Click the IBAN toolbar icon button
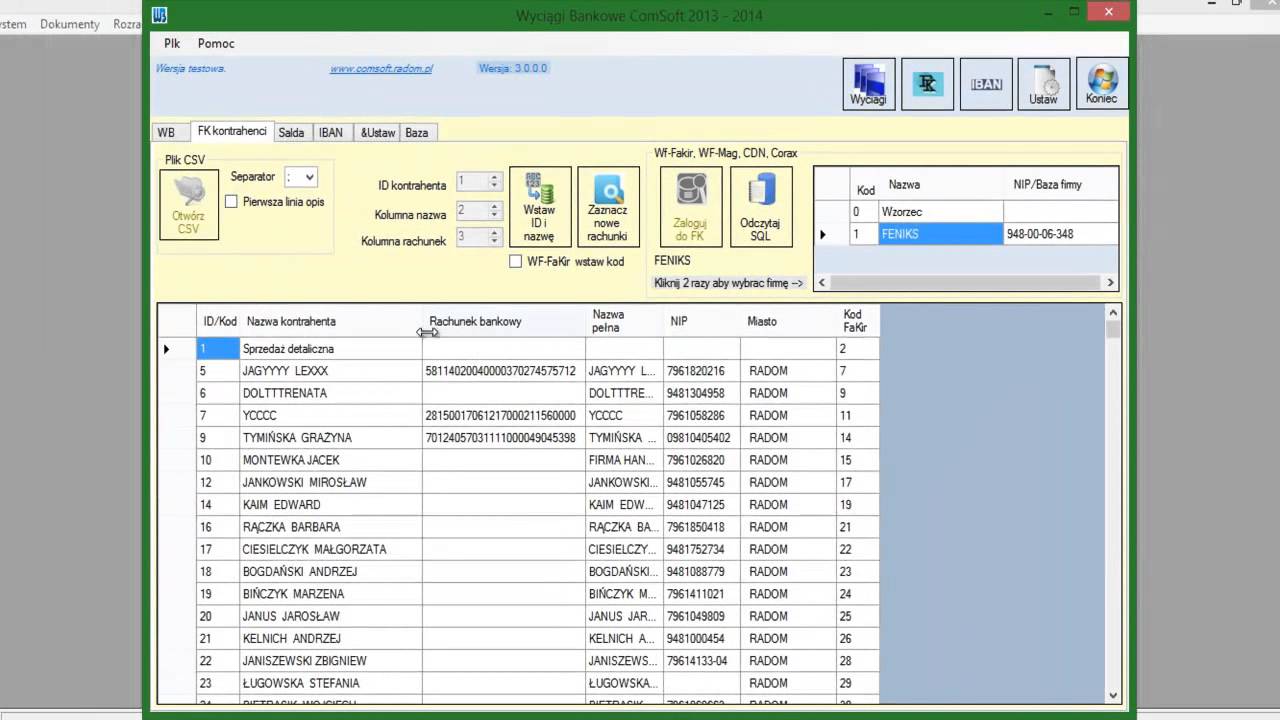 [x=986, y=84]
